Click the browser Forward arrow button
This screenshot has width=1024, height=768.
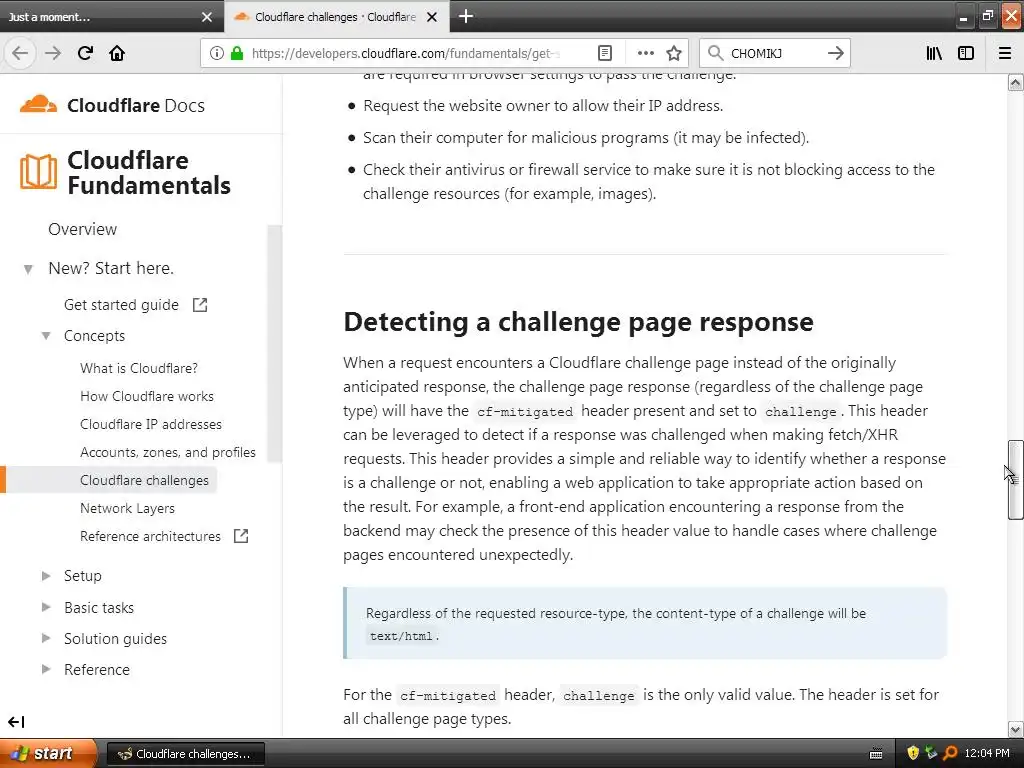pyautogui.click(x=53, y=53)
